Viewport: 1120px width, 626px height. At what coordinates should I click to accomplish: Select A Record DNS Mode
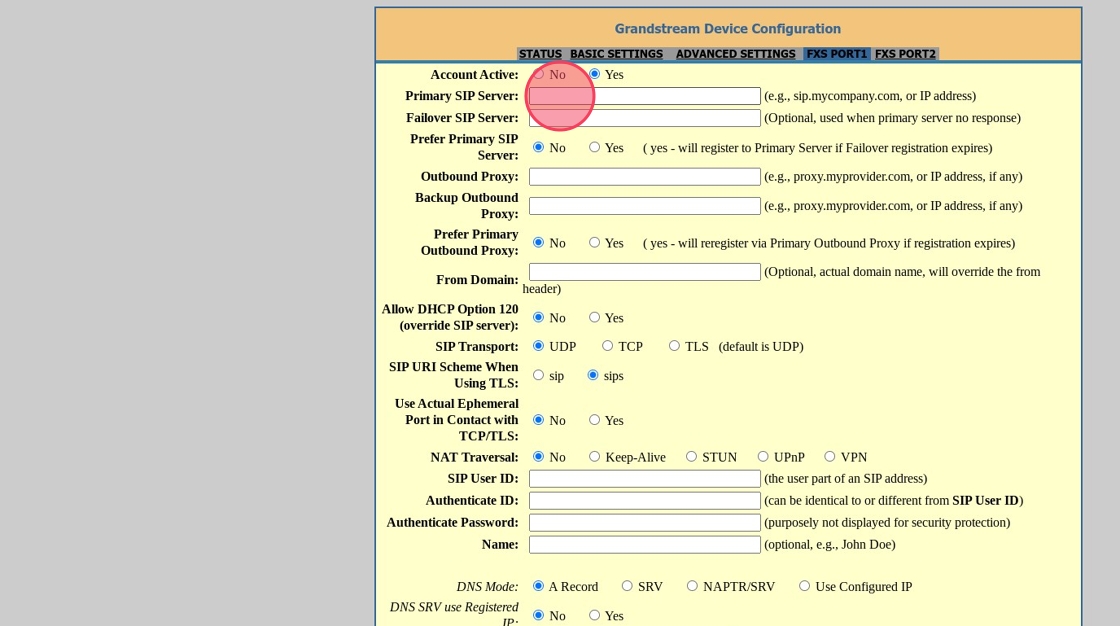539,586
